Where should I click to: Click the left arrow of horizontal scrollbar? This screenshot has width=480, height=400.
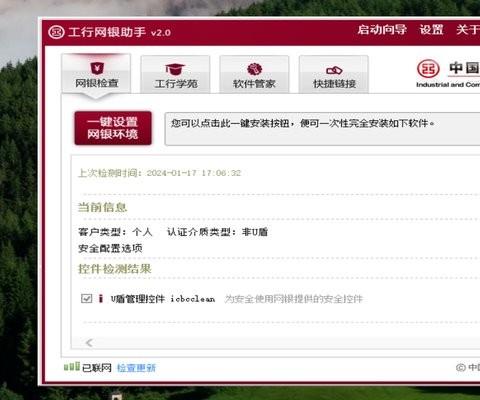pos(89,343)
